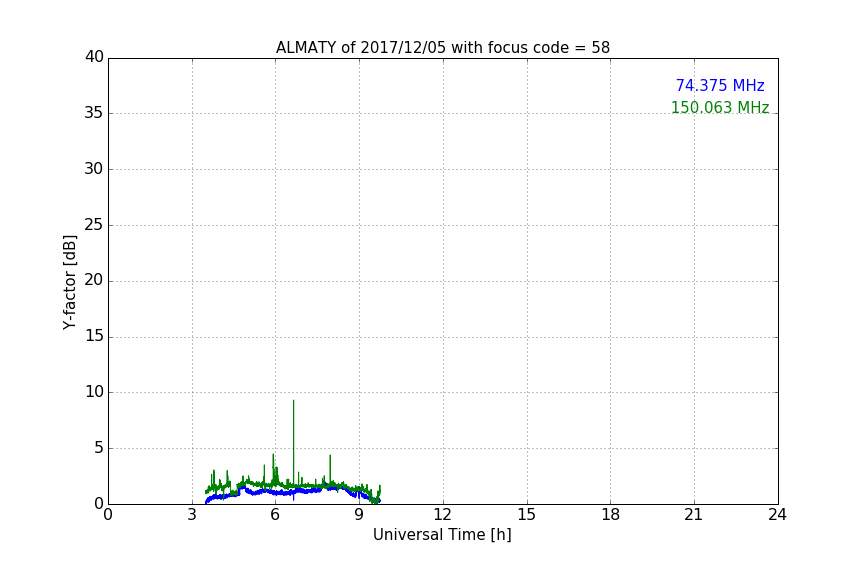Click the x-axis tick label '12'
This screenshot has width=864, height=576.
pos(442,515)
